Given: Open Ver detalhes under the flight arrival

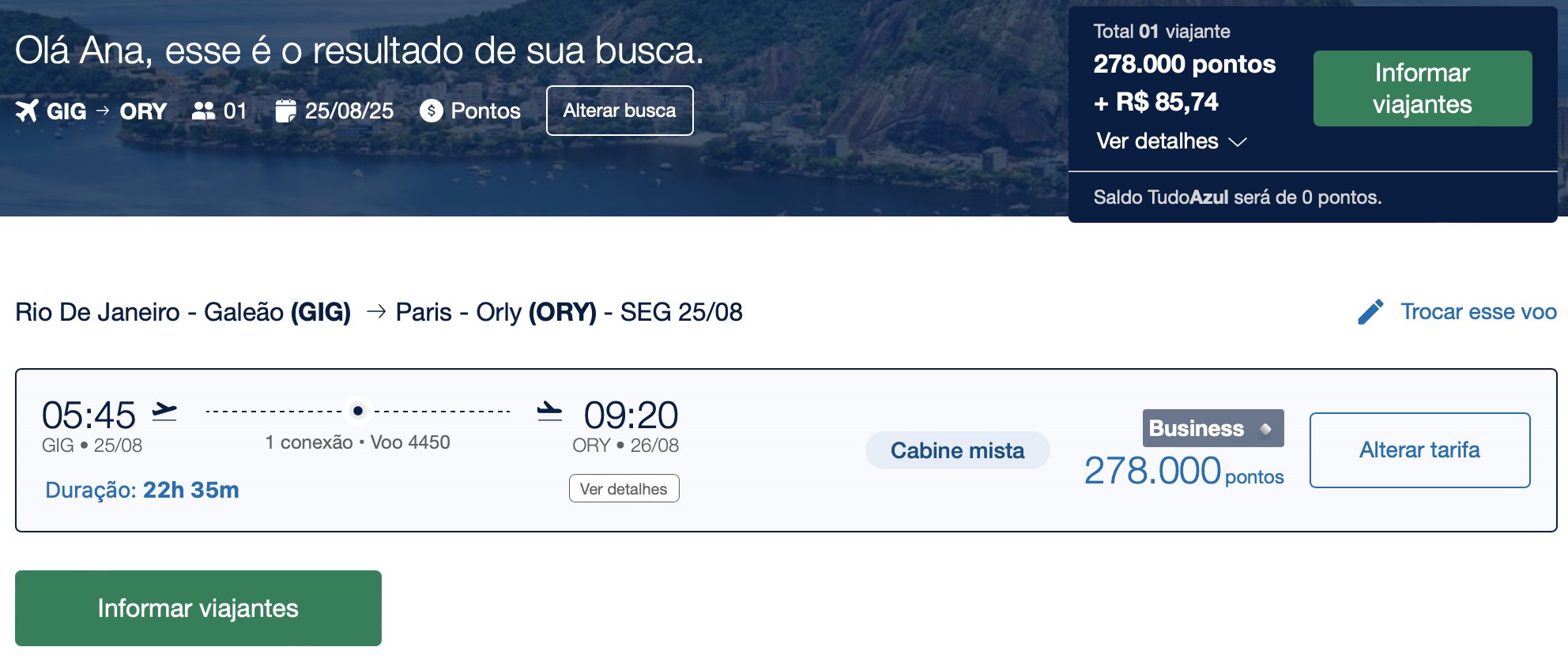Looking at the screenshot, I should 624,488.
